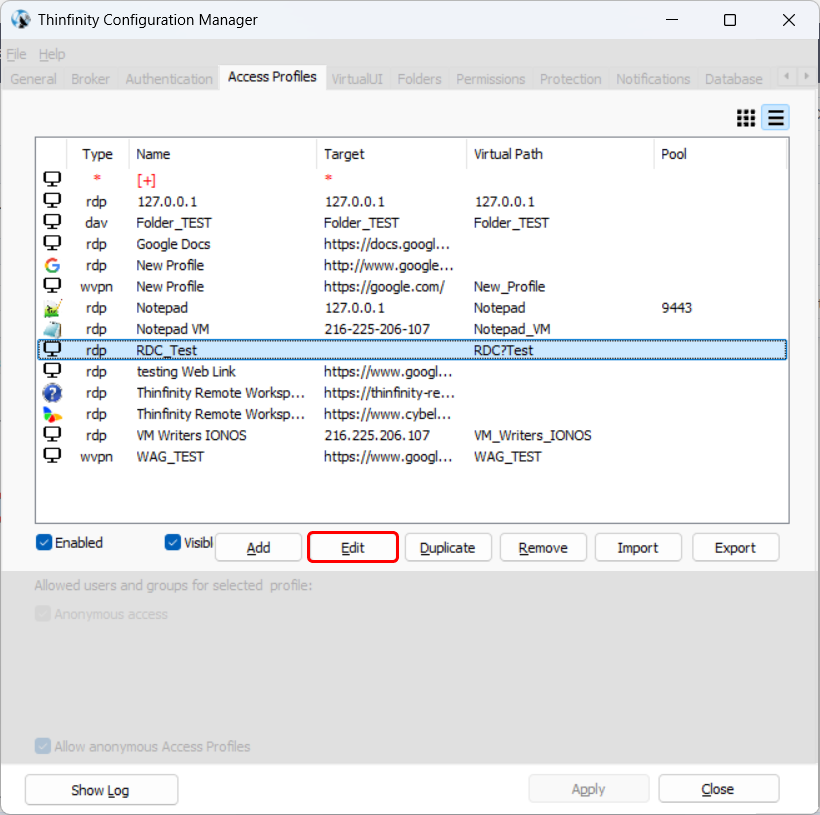Click the Edit button

tap(353, 548)
